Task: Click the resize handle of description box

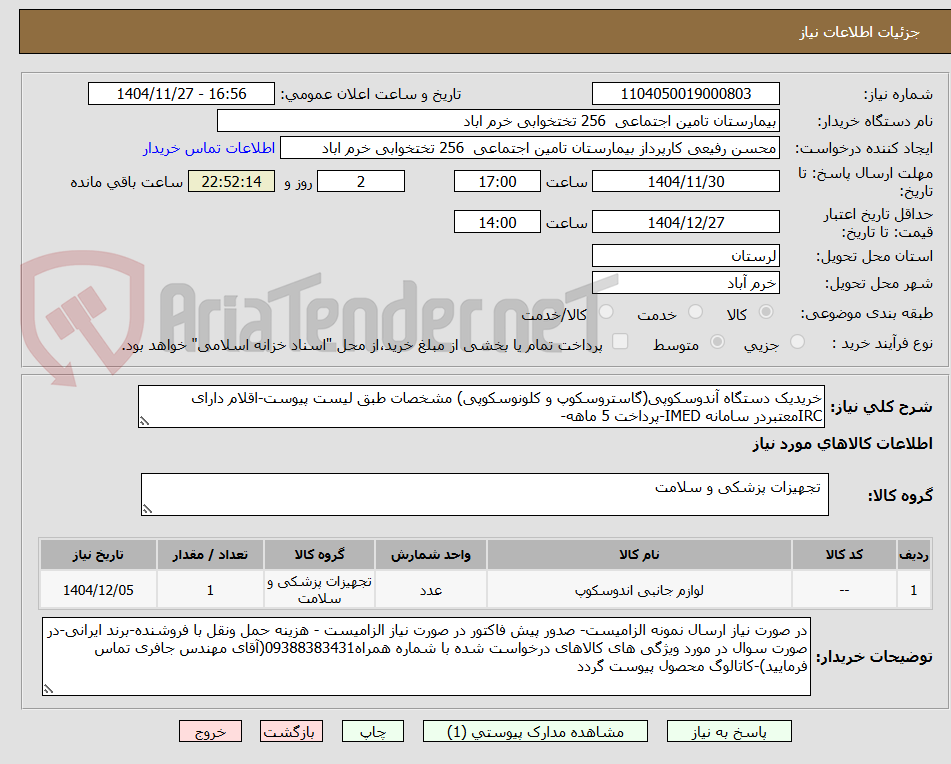Action: tap(144, 421)
